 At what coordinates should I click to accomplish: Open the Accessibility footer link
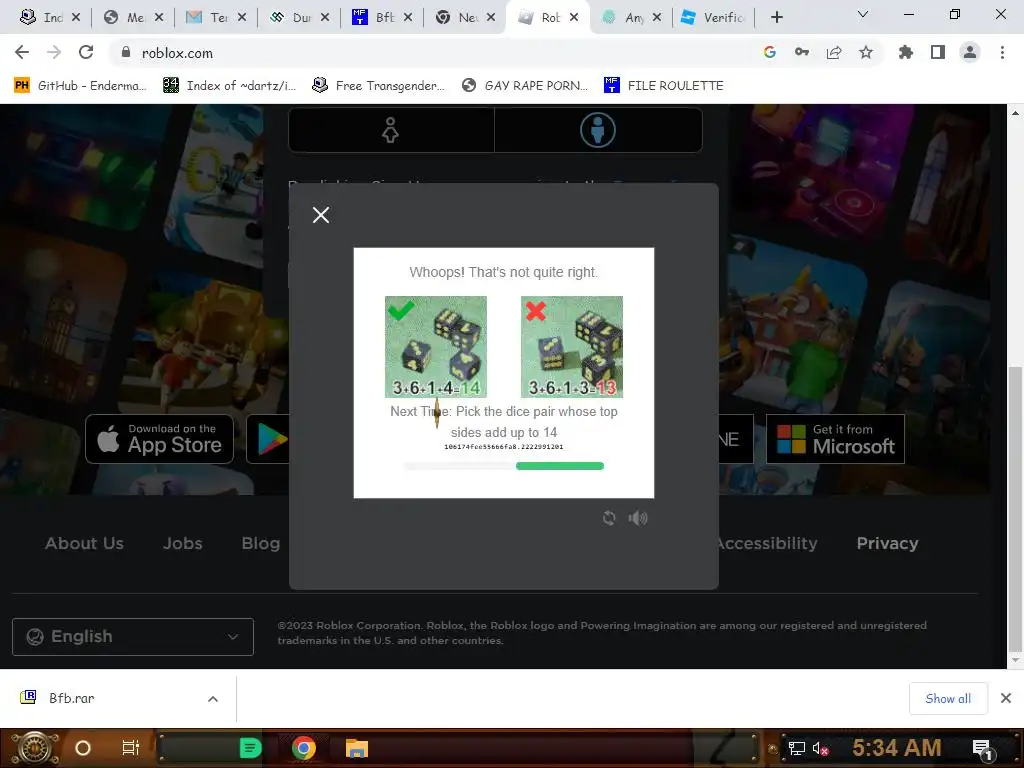768,543
